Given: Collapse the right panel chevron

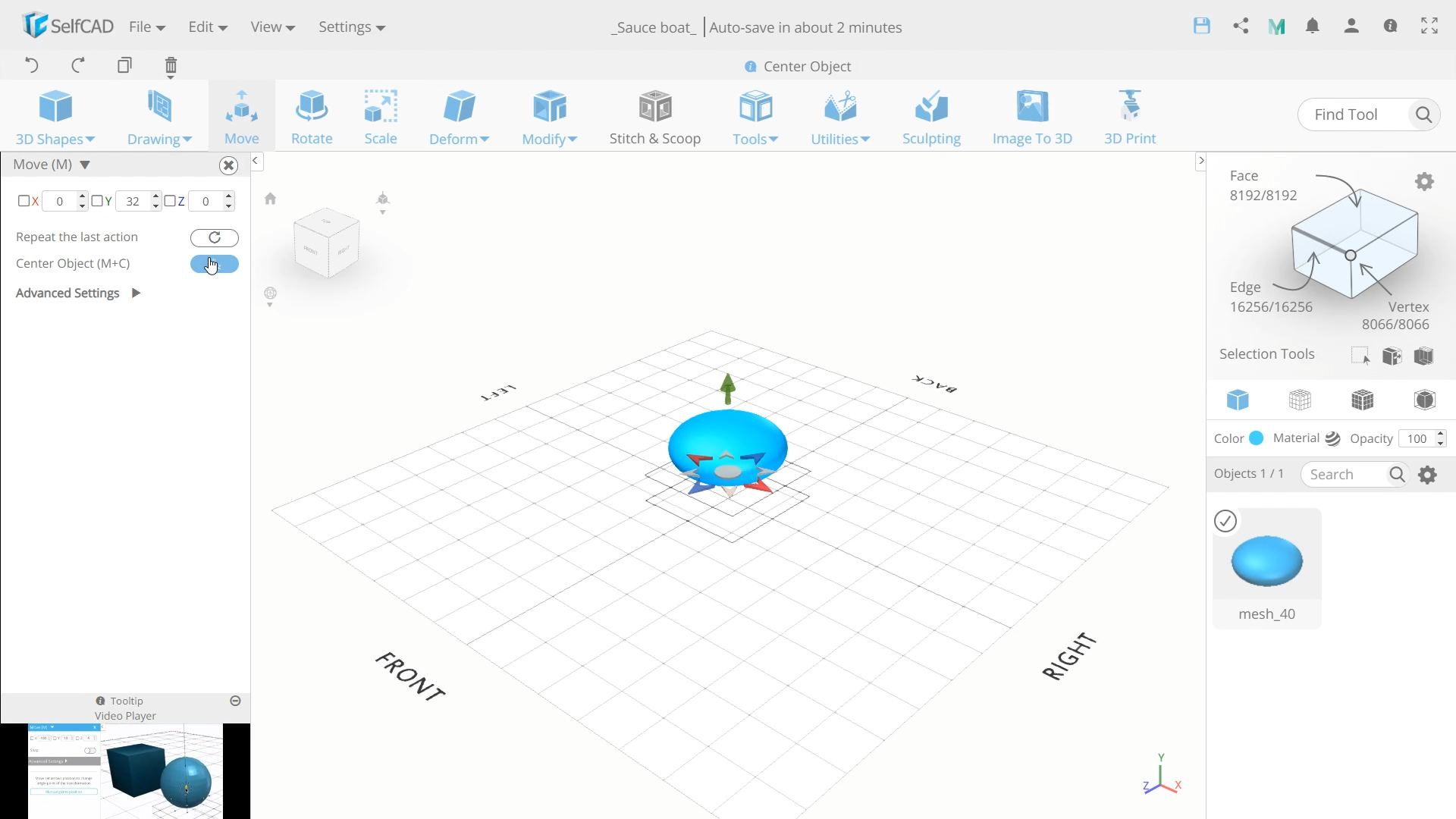Looking at the screenshot, I should 1200,161.
